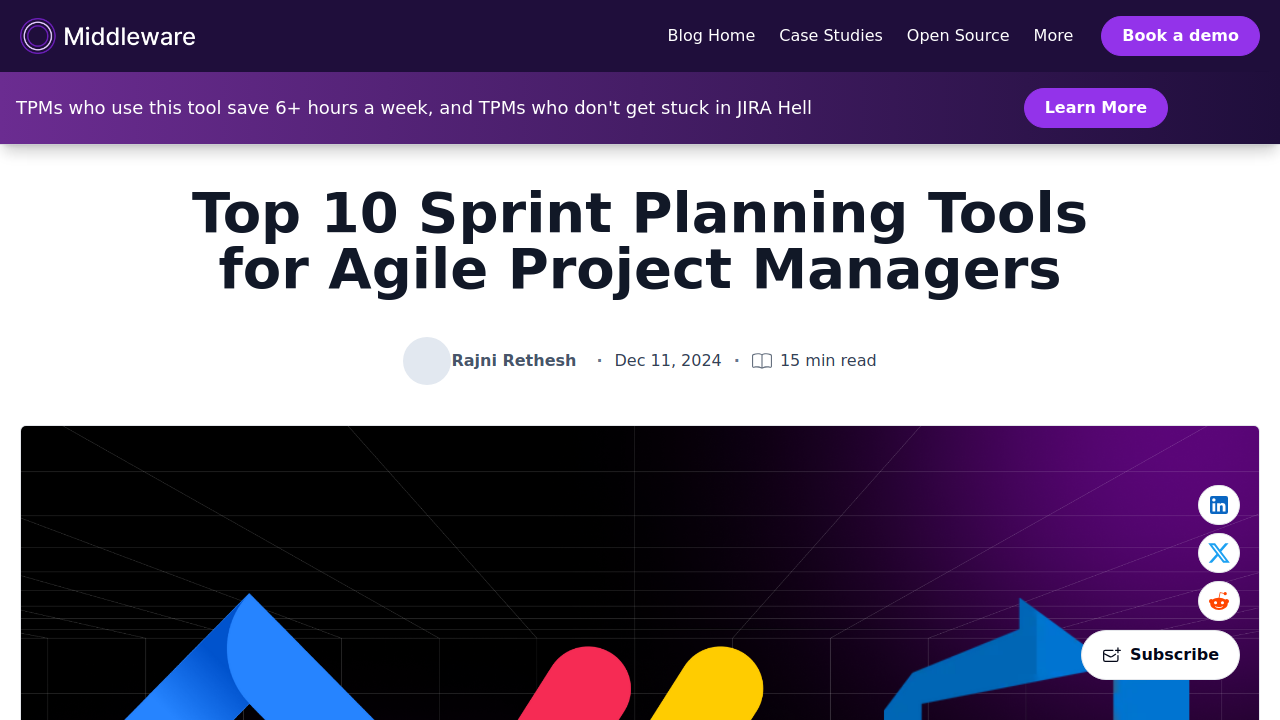Click the article title heading
The width and height of the screenshot is (1280, 720).
640,241
